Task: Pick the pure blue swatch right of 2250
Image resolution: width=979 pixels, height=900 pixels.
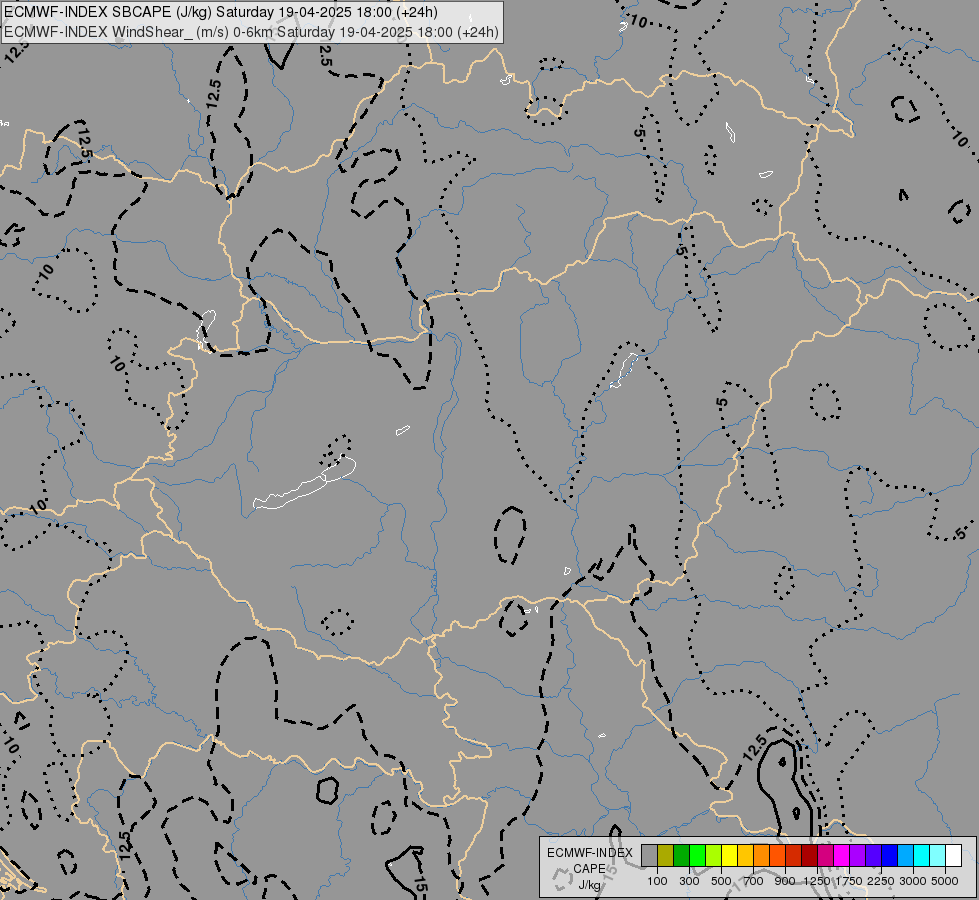Action: point(890,856)
